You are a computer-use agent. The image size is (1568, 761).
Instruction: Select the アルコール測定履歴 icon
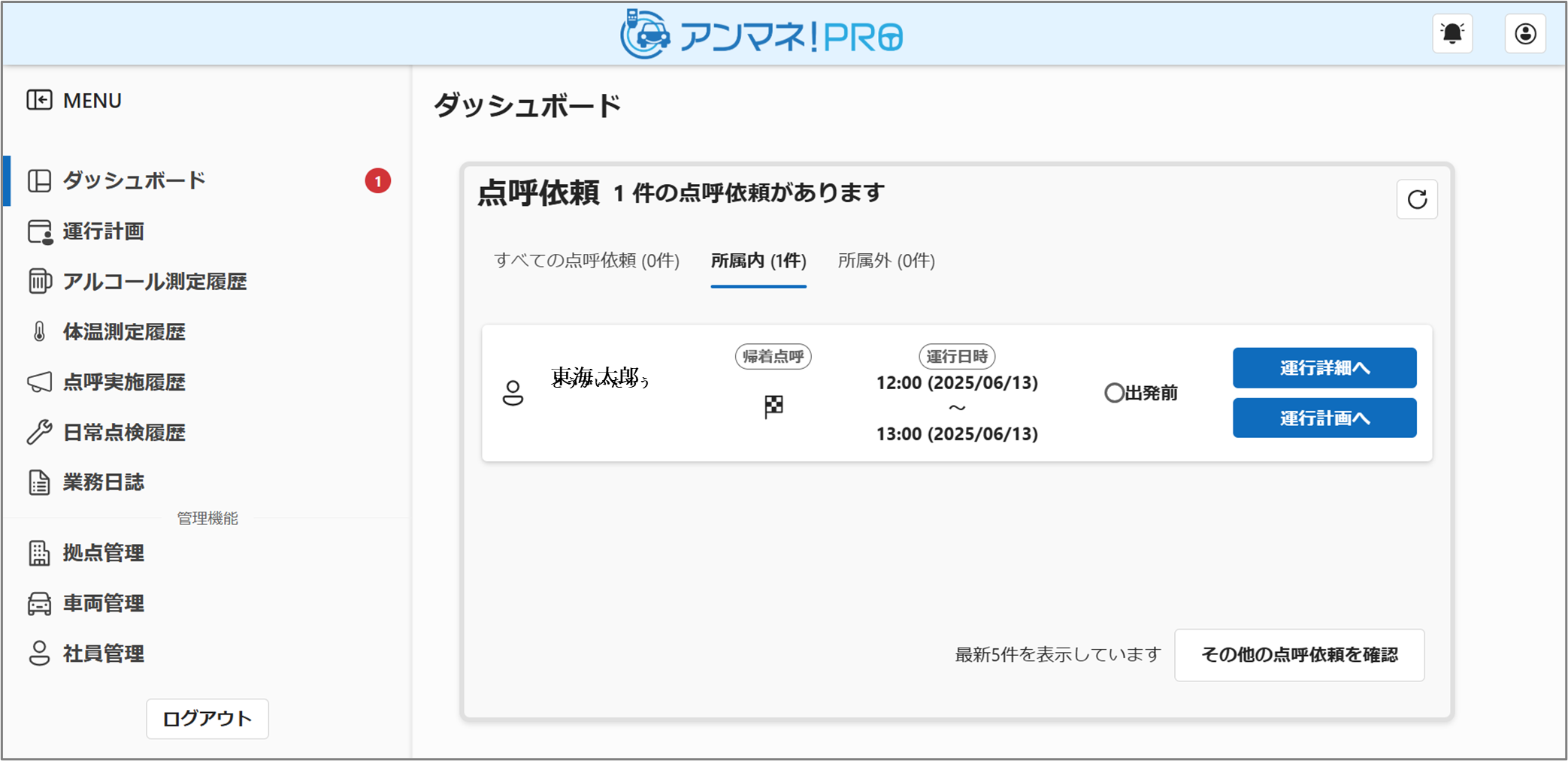point(39,281)
